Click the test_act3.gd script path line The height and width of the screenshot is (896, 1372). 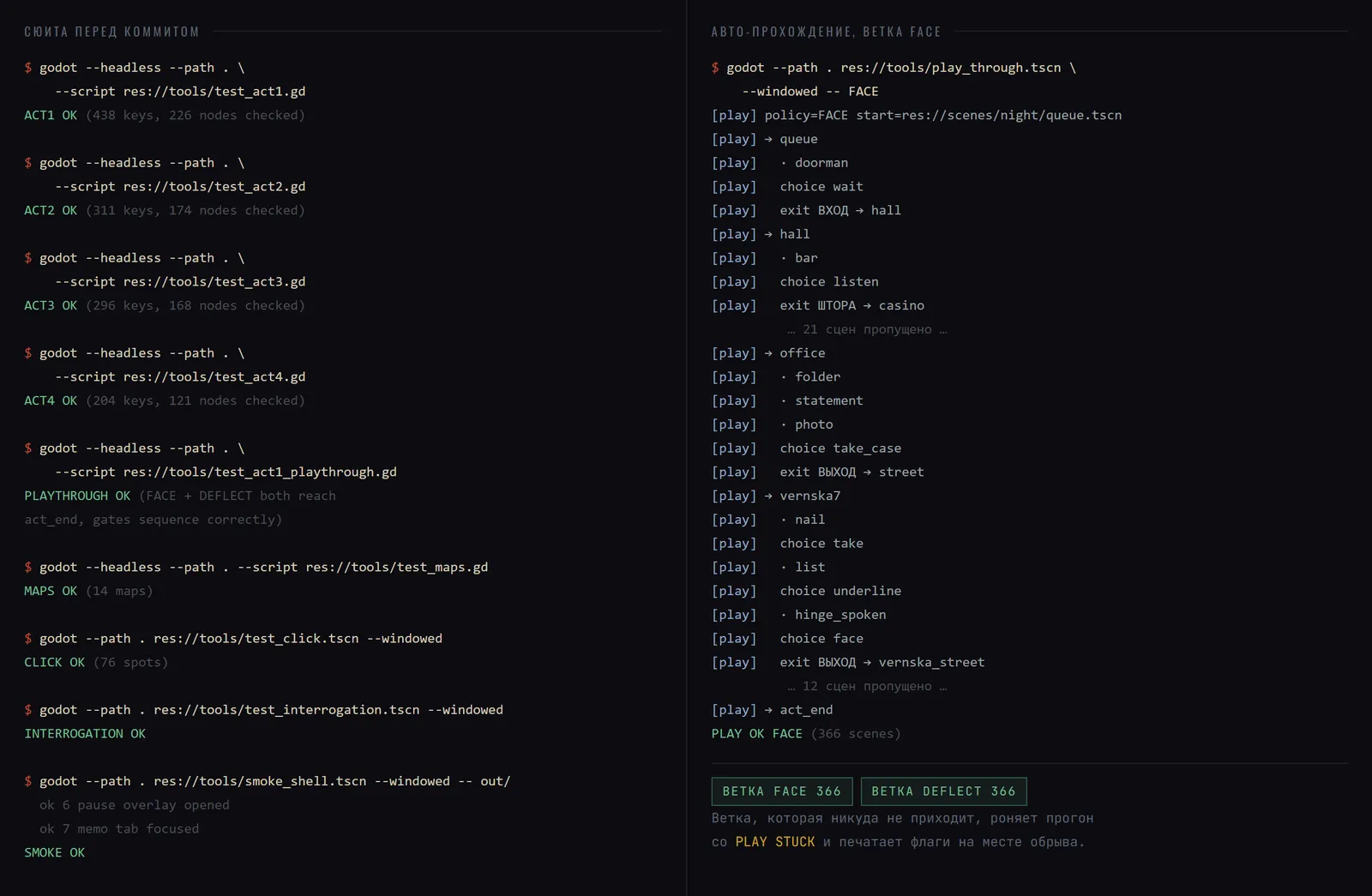(180, 281)
